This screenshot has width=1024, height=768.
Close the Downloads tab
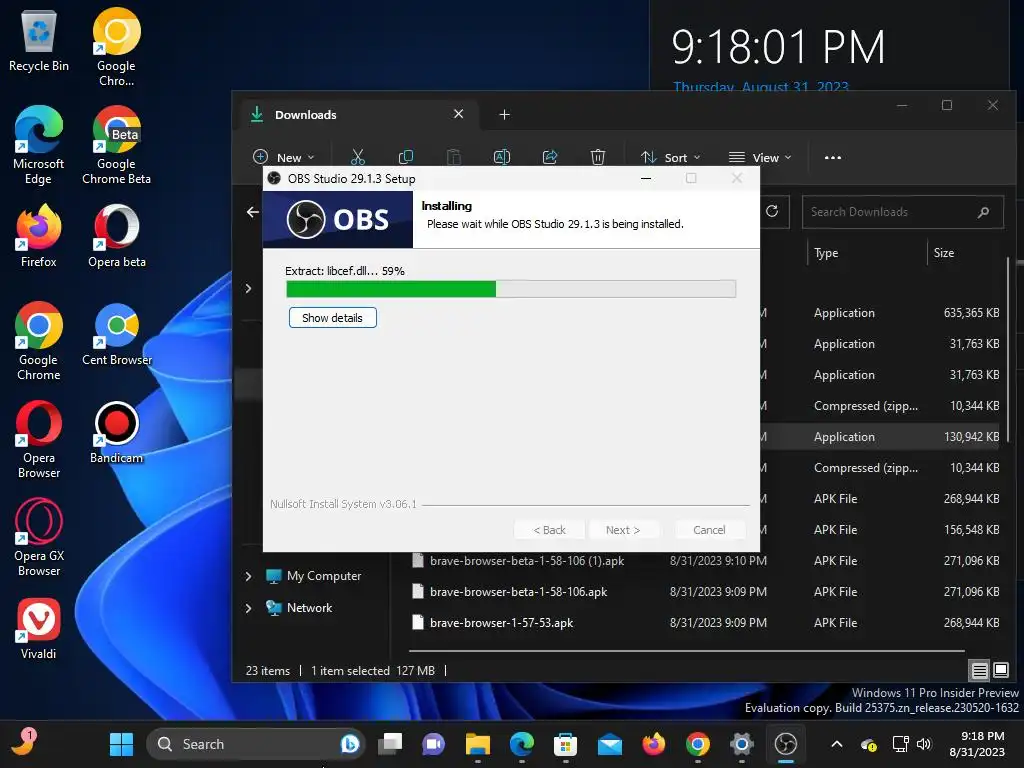[458, 114]
